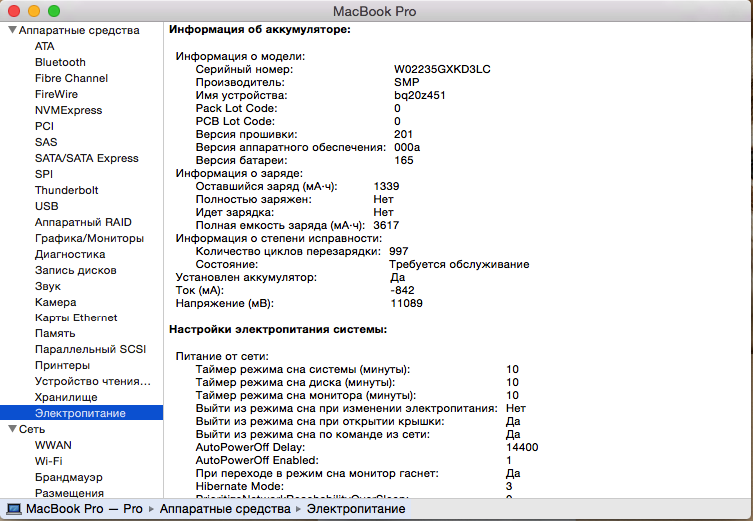The height and width of the screenshot is (521, 753).
Task: Click MacBook Pro — Pro in path bar
Action: (x=84, y=509)
